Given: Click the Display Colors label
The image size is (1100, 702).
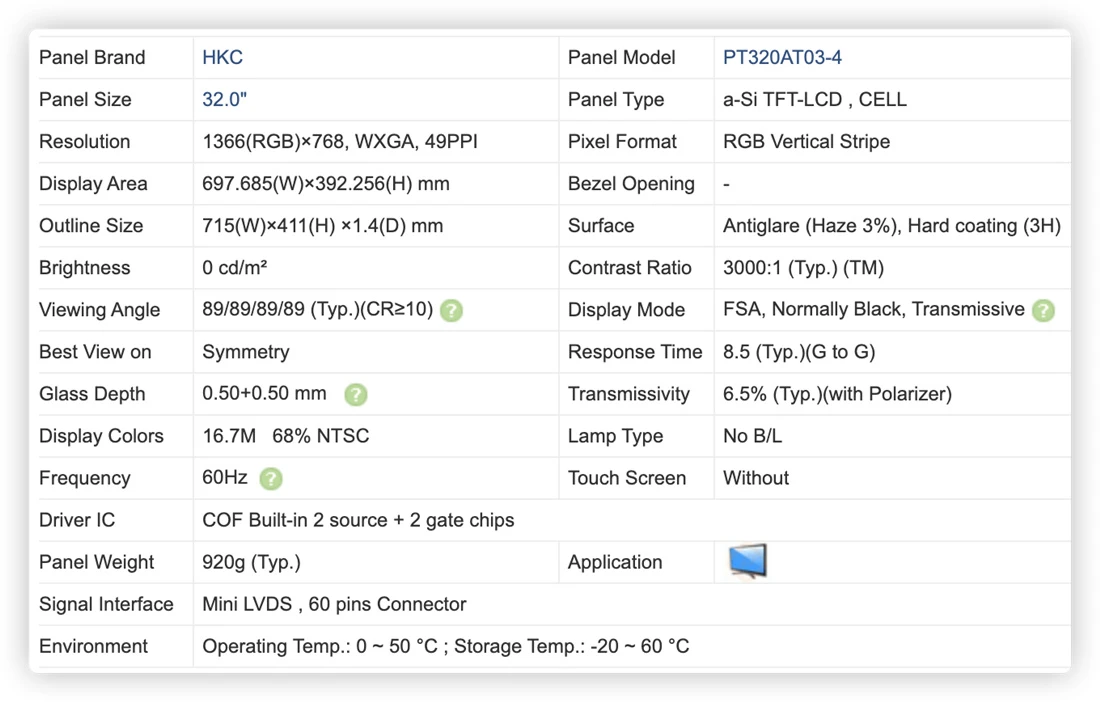Looking at the screenshot, I should click(101, 436).
